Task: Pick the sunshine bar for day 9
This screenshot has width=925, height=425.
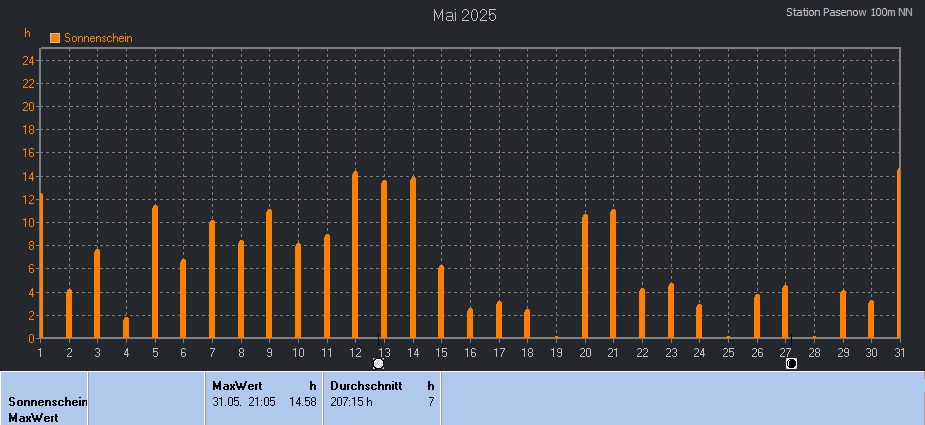Action: tap(269, 273)
